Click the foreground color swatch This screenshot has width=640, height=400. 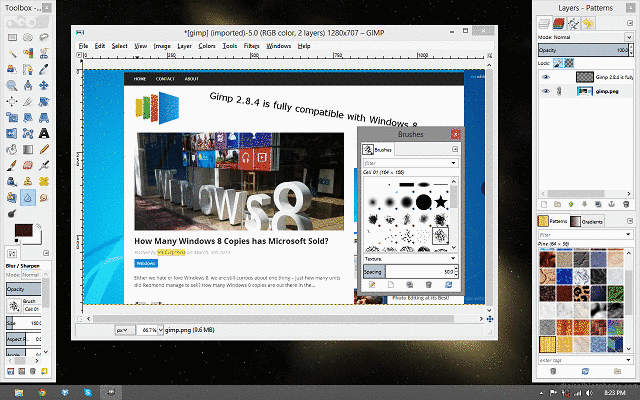23,230
